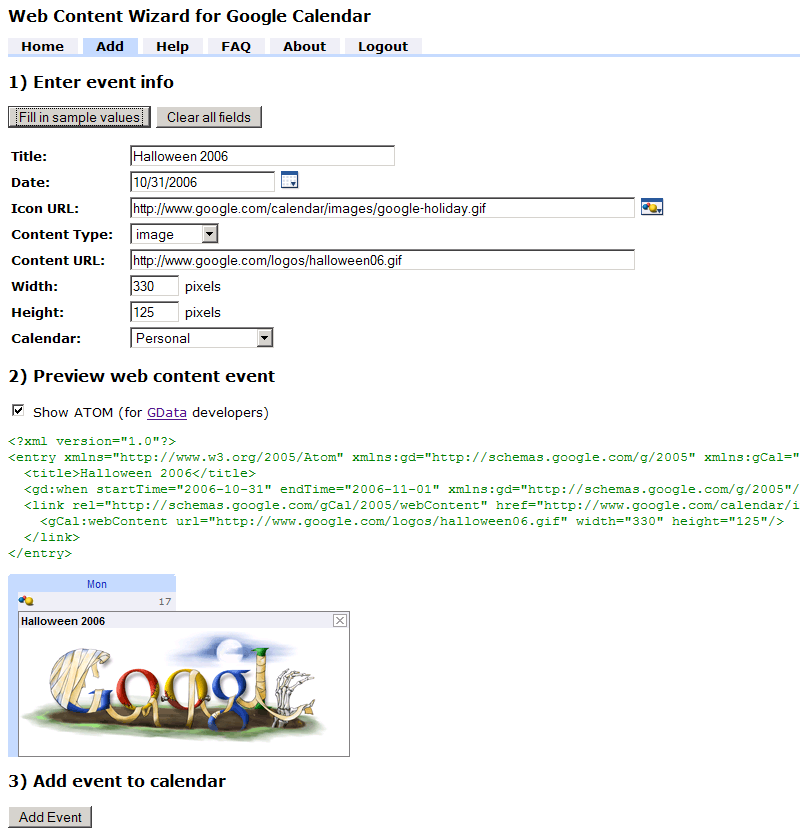Click the gd:when startTime XML line
800x840 pixels.
coord(412,490)
